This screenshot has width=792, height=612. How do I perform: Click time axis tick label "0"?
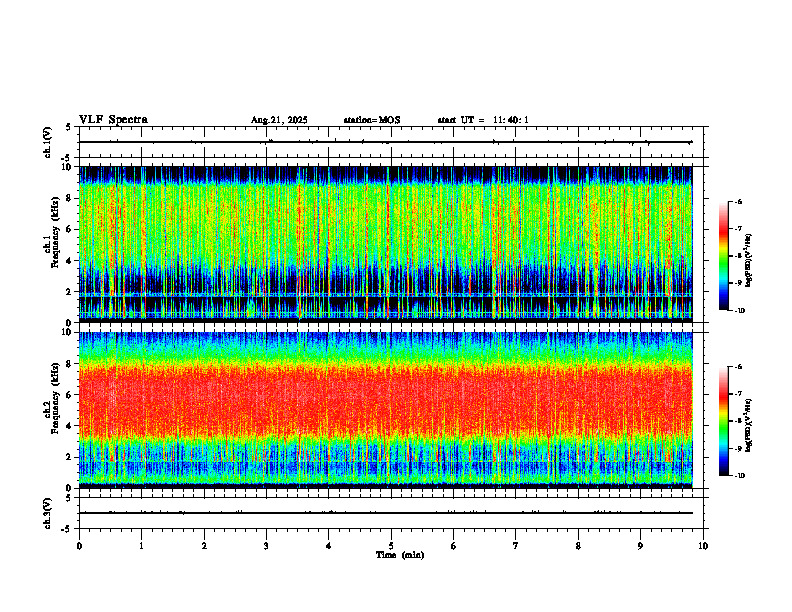79,546
